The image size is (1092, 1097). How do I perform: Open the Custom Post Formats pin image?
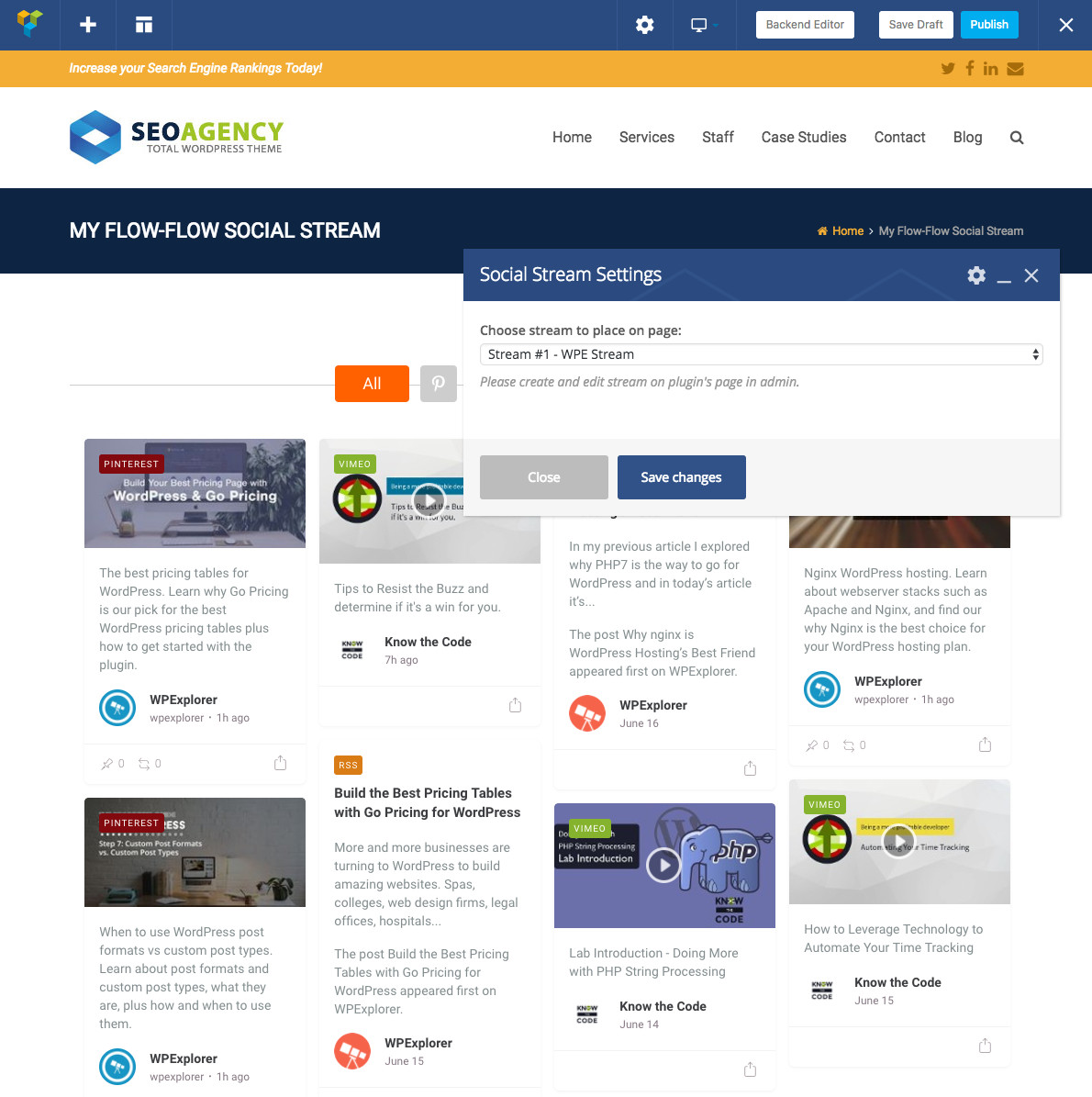click(195, 852)
